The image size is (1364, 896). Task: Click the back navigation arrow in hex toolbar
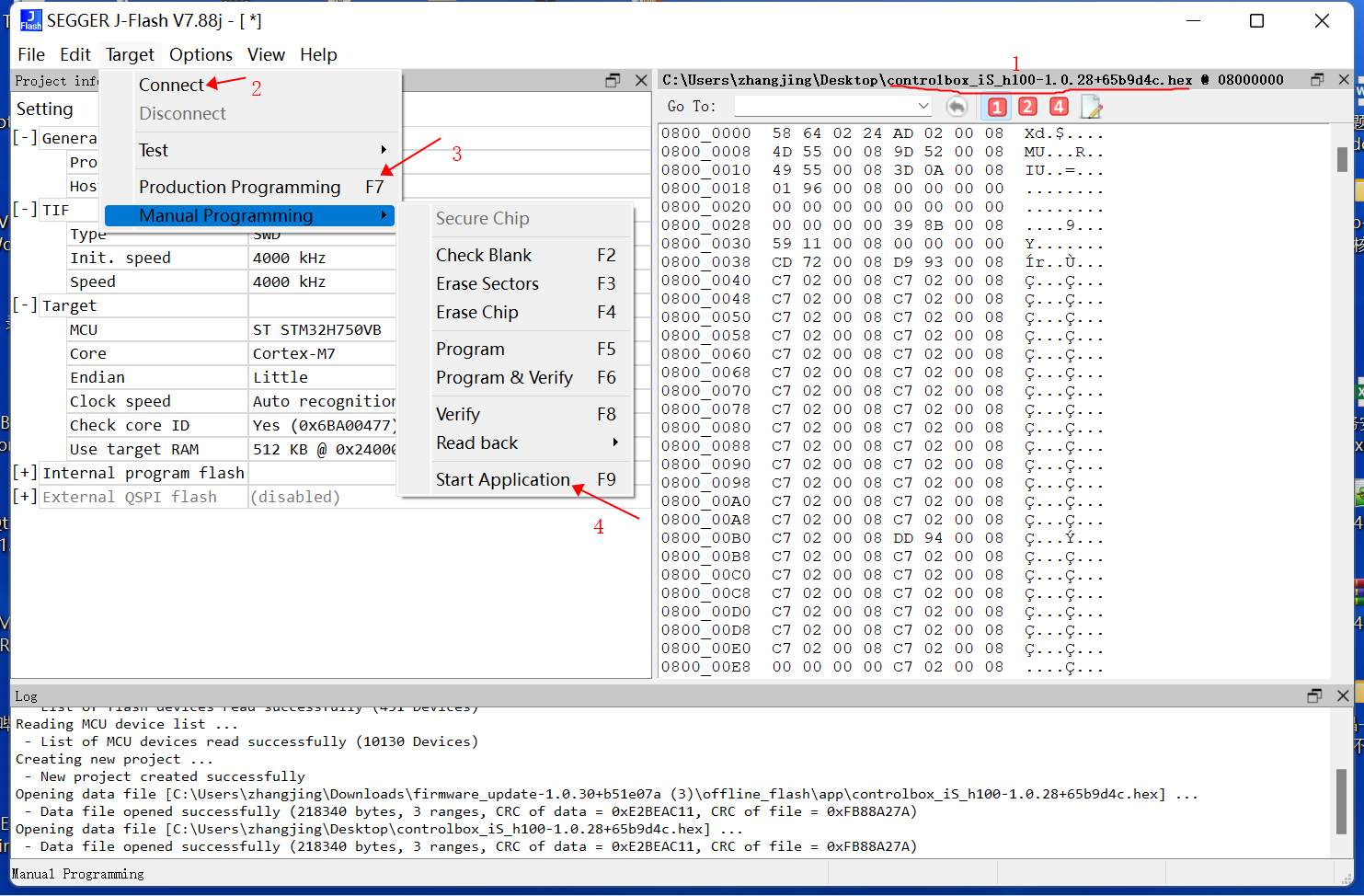tap(957, 107)
